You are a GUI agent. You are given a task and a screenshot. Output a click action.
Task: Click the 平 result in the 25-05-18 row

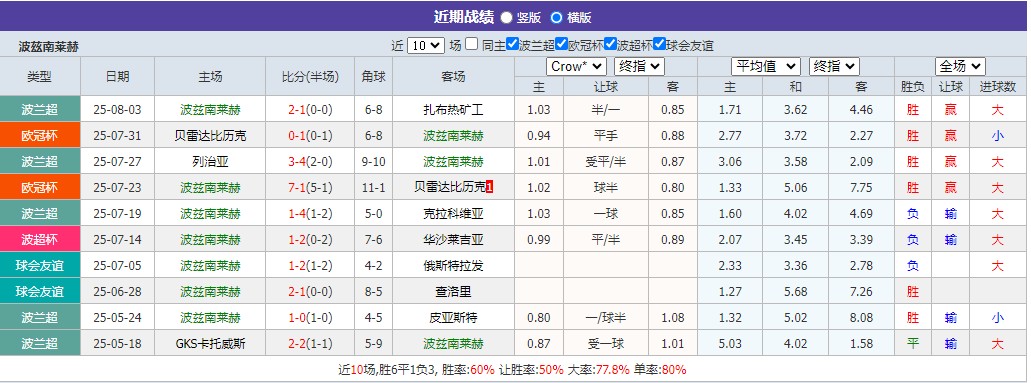913,344
